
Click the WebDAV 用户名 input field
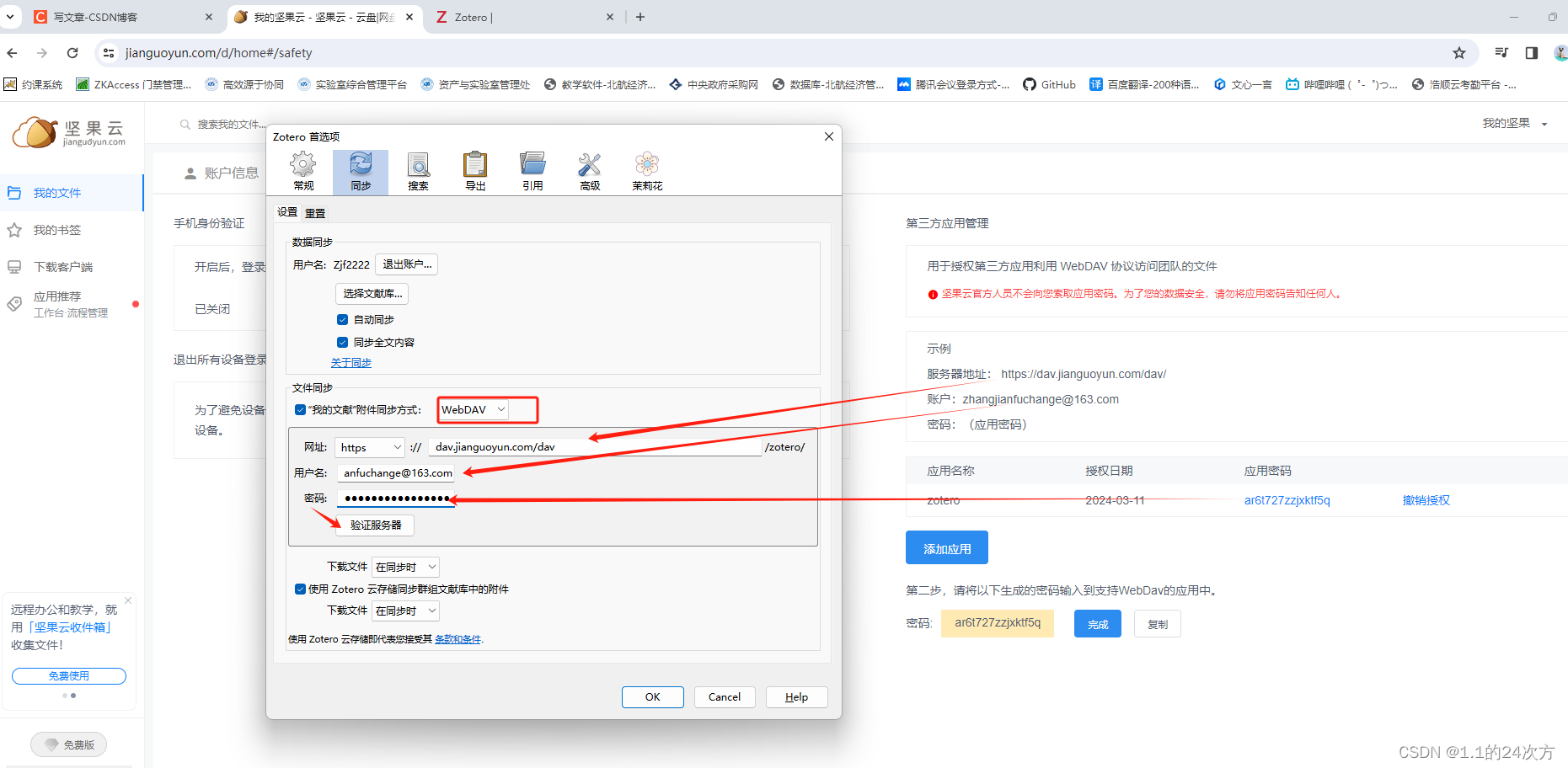coord(396,473)
